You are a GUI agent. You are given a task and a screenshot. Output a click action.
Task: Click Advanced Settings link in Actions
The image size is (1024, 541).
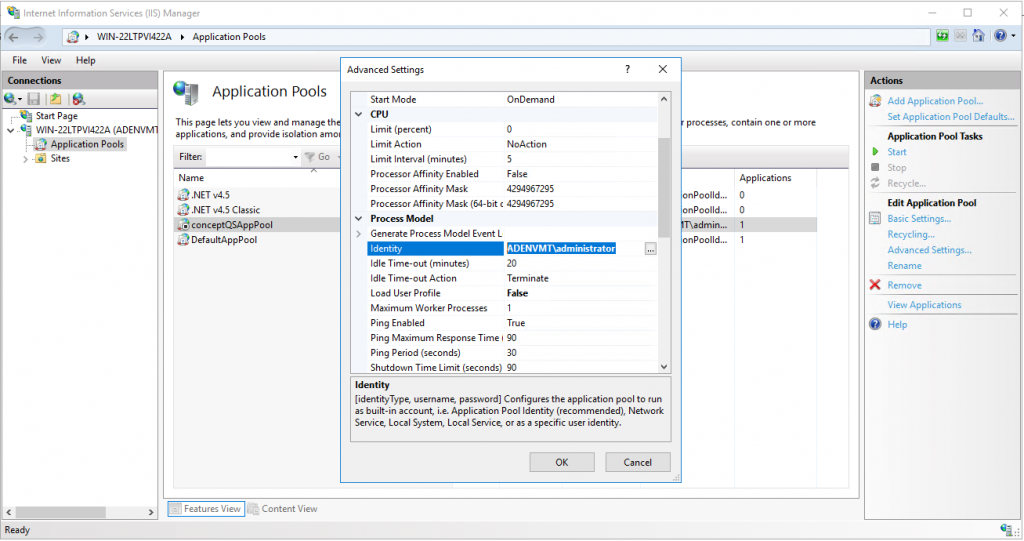click(929, 250)
